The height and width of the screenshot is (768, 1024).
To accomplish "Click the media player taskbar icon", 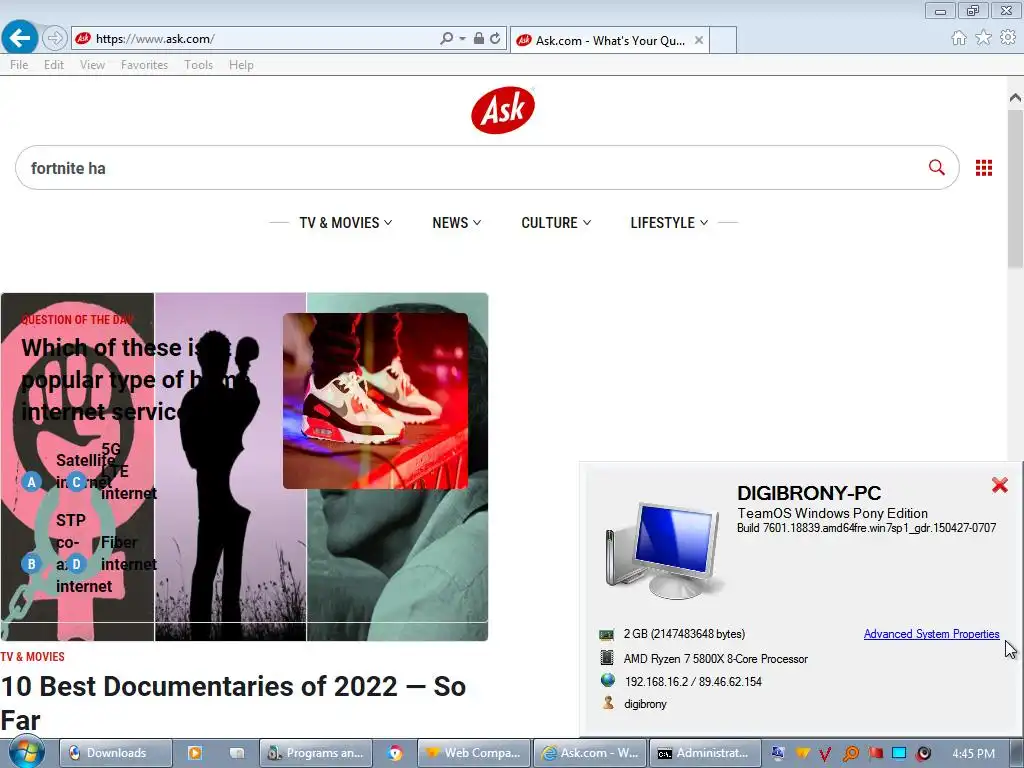I will [195, 753].
